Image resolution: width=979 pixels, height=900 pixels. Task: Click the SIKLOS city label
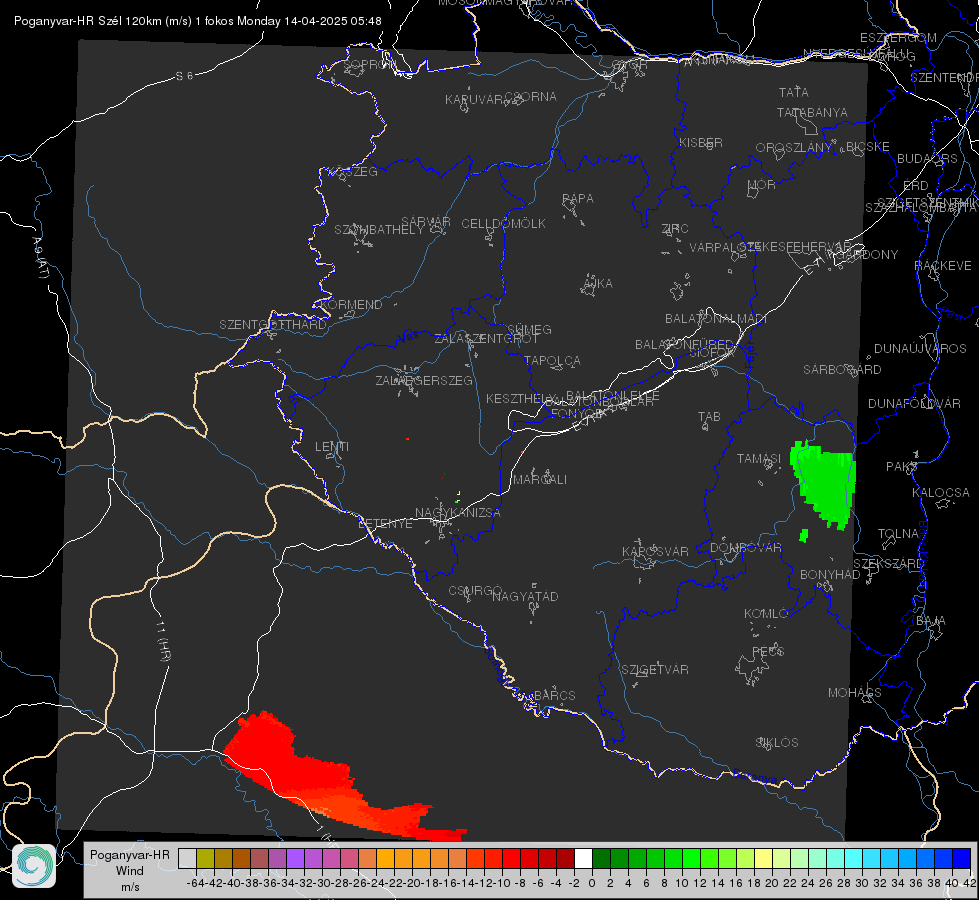(777, 743)
